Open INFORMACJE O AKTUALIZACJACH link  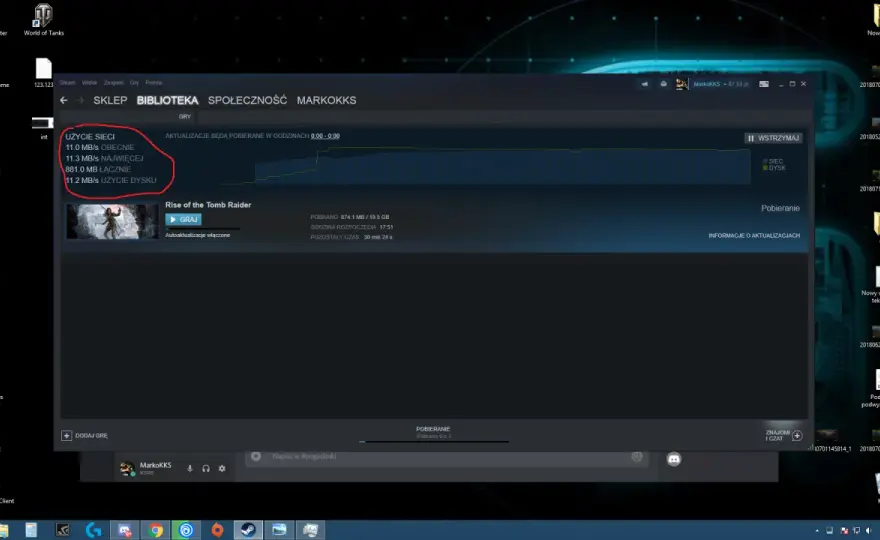(754, 235)
